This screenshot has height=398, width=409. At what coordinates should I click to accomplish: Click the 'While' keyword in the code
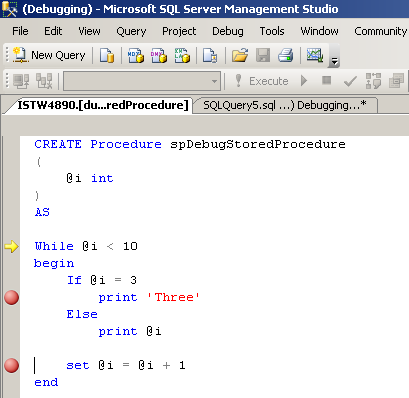(x=54, y=246)
